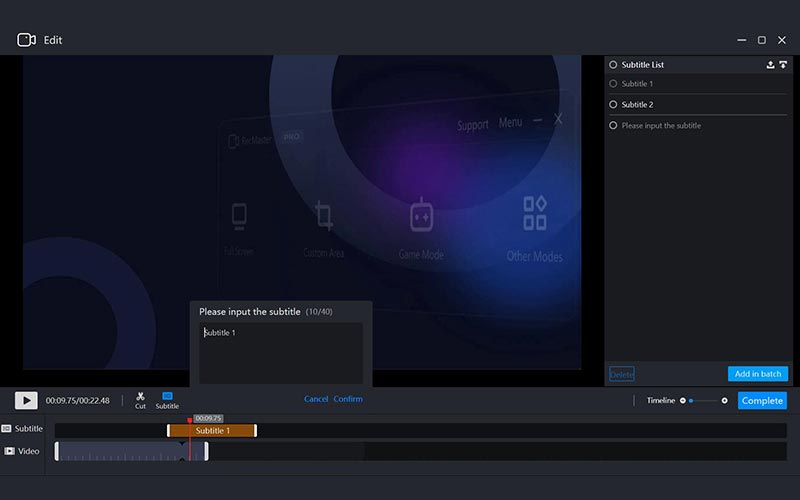Click the export subtitle list icon
This screenshot has width=800, height=500.
point(770,65)
